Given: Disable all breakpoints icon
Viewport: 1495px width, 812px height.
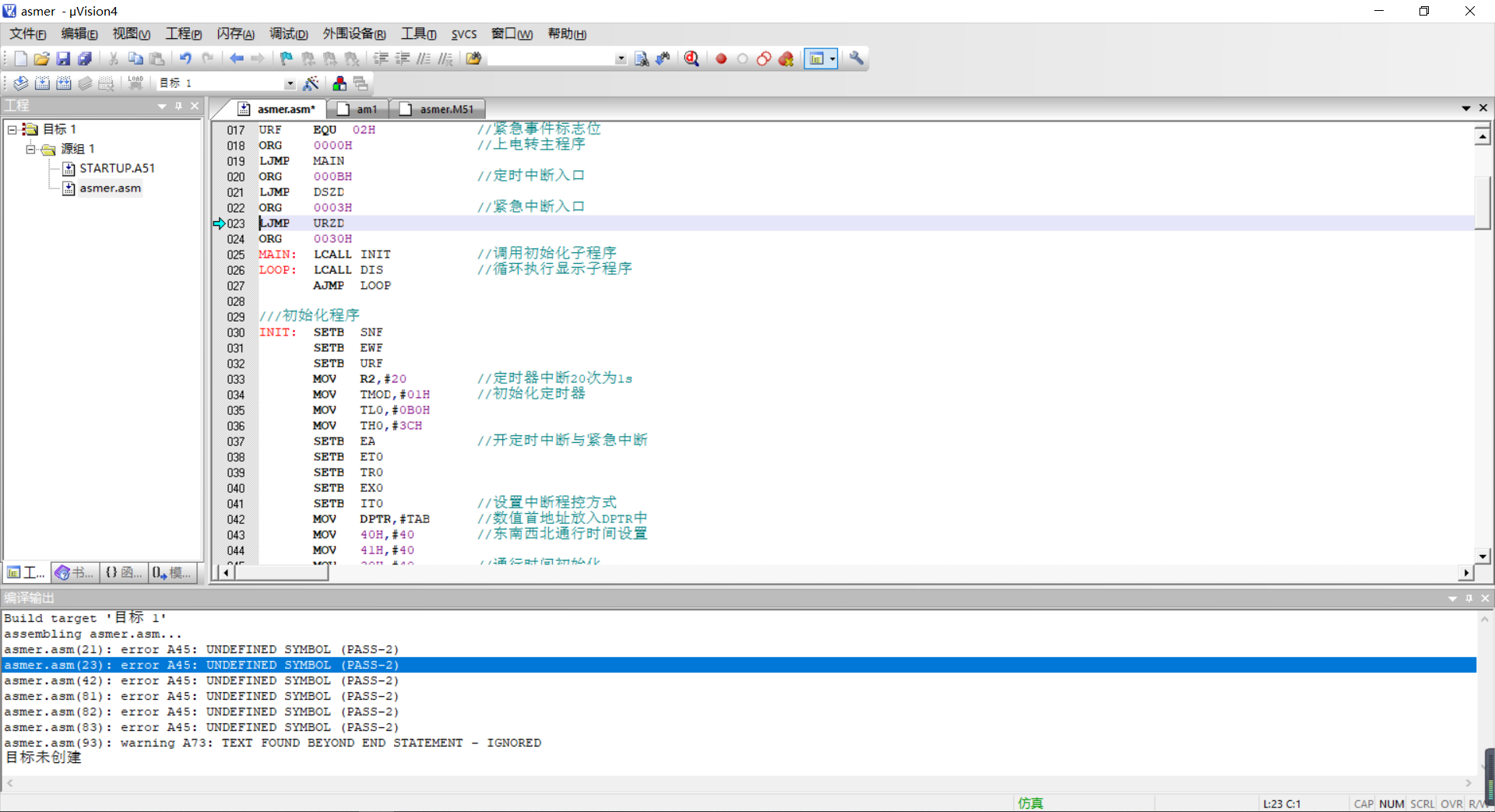Looking at the screenshot, I should click(764, 58).
